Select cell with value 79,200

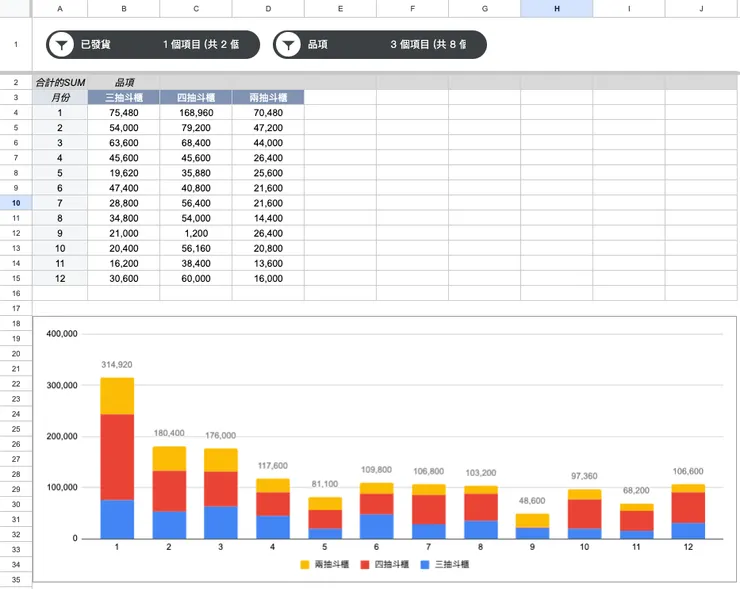(196, 128)
